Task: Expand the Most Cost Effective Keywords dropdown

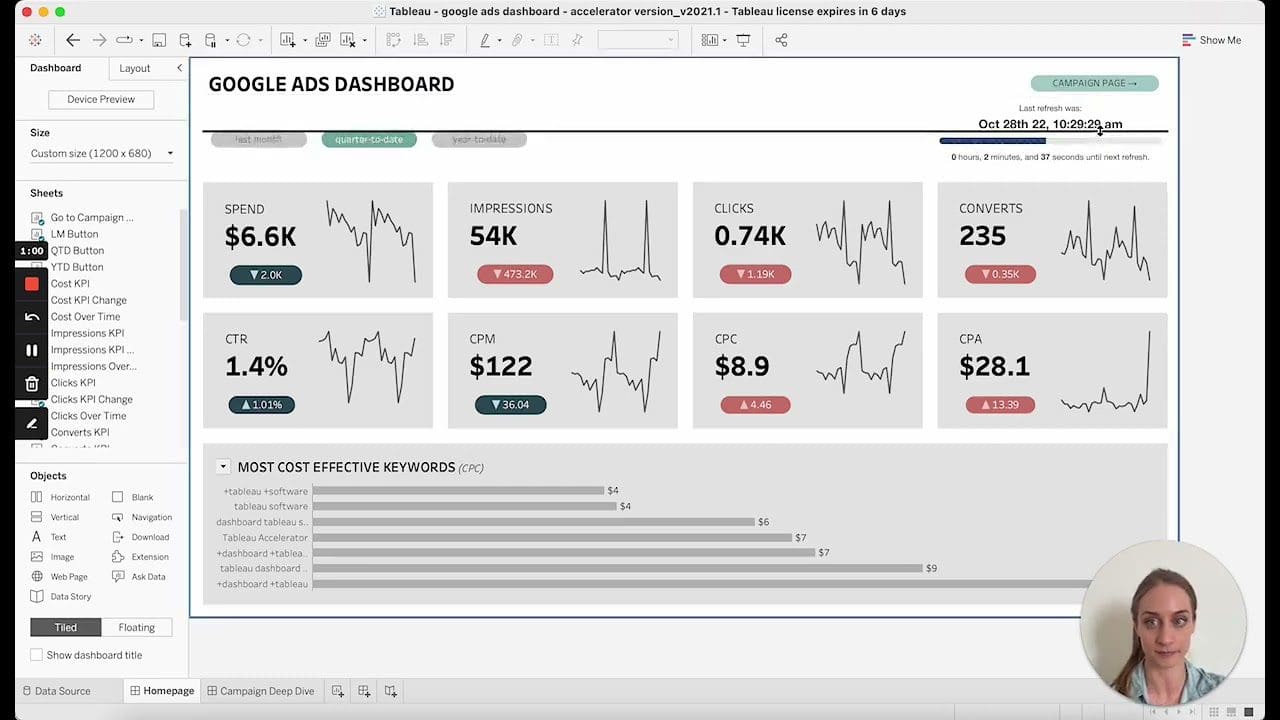Action: click(223, 467)
